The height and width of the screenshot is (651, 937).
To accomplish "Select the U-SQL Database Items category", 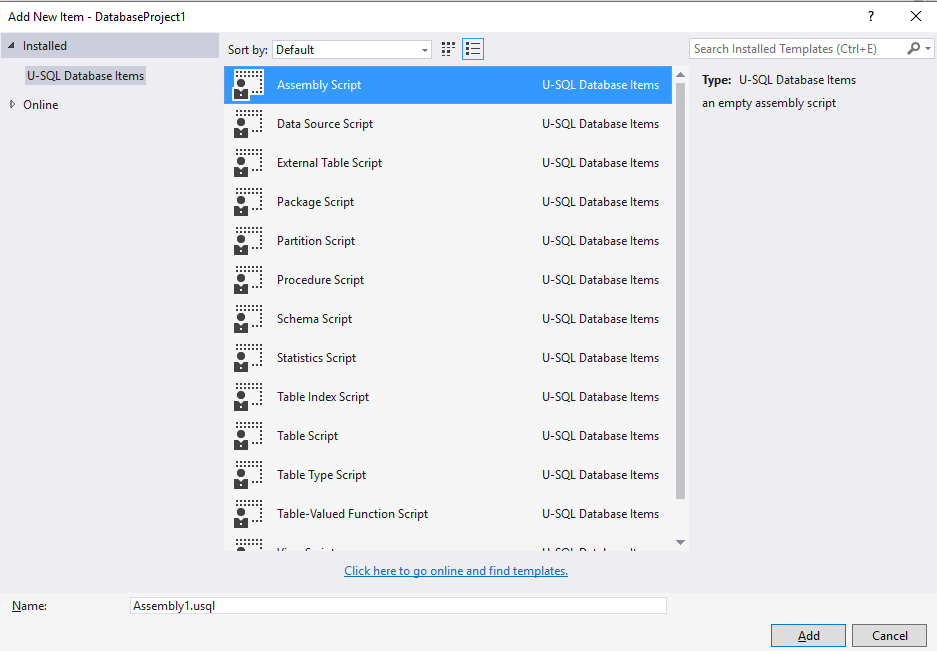I will (x=85, y=75).
